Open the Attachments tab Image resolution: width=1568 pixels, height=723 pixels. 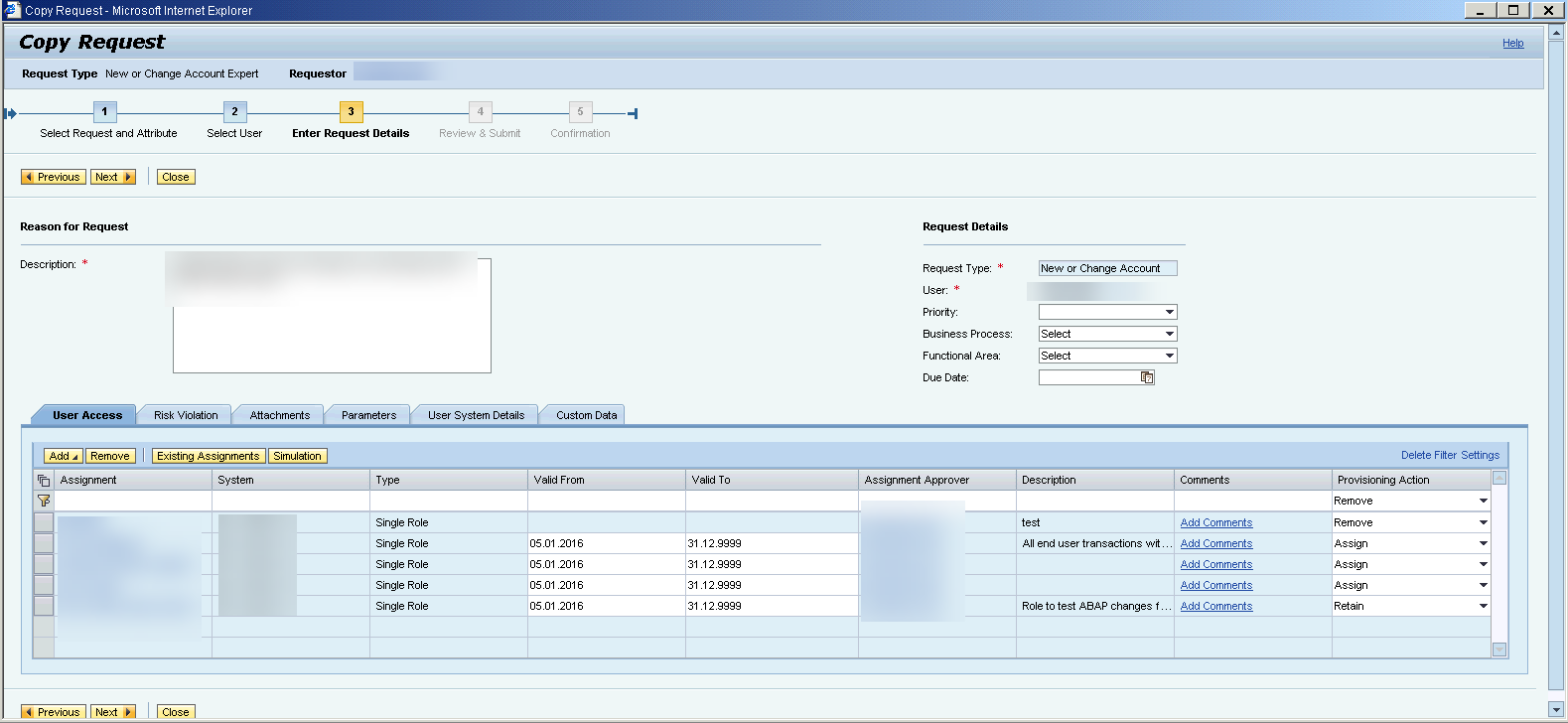click(x=280, y=415)
